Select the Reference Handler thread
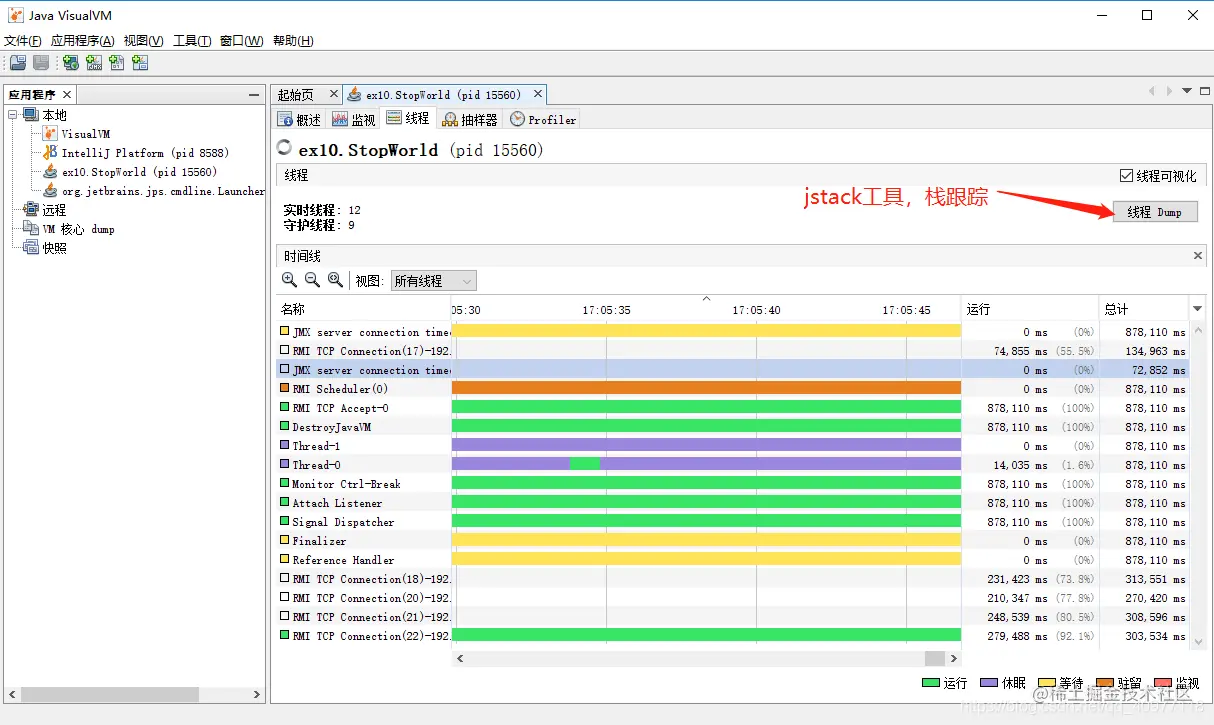 732,560
